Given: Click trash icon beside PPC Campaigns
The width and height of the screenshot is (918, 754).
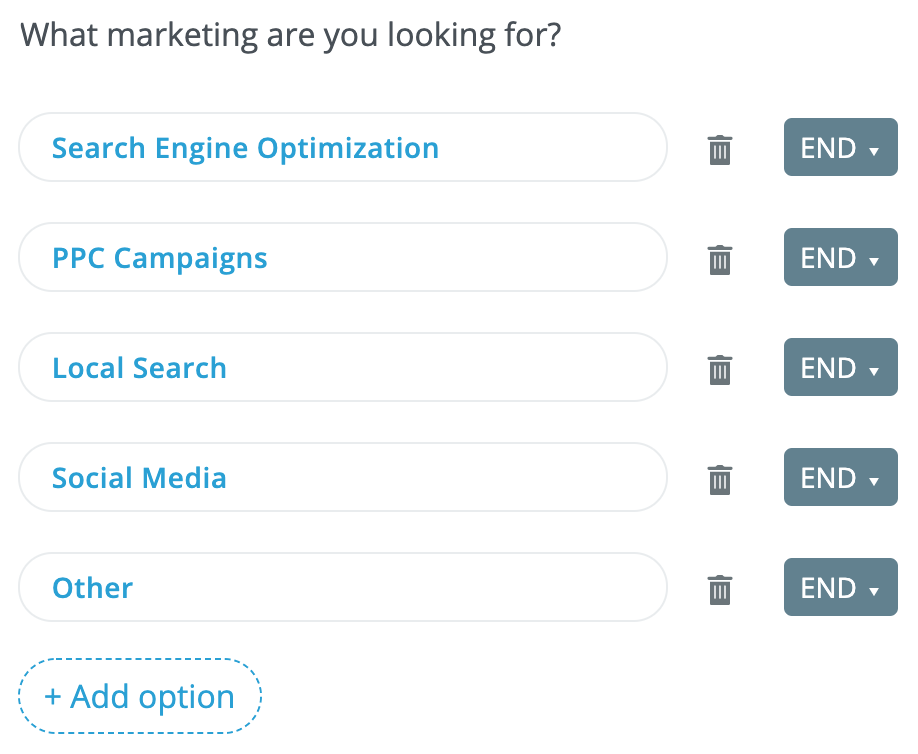Looking at the screenshot, I should pyautogui.click(x=720, y=260).
